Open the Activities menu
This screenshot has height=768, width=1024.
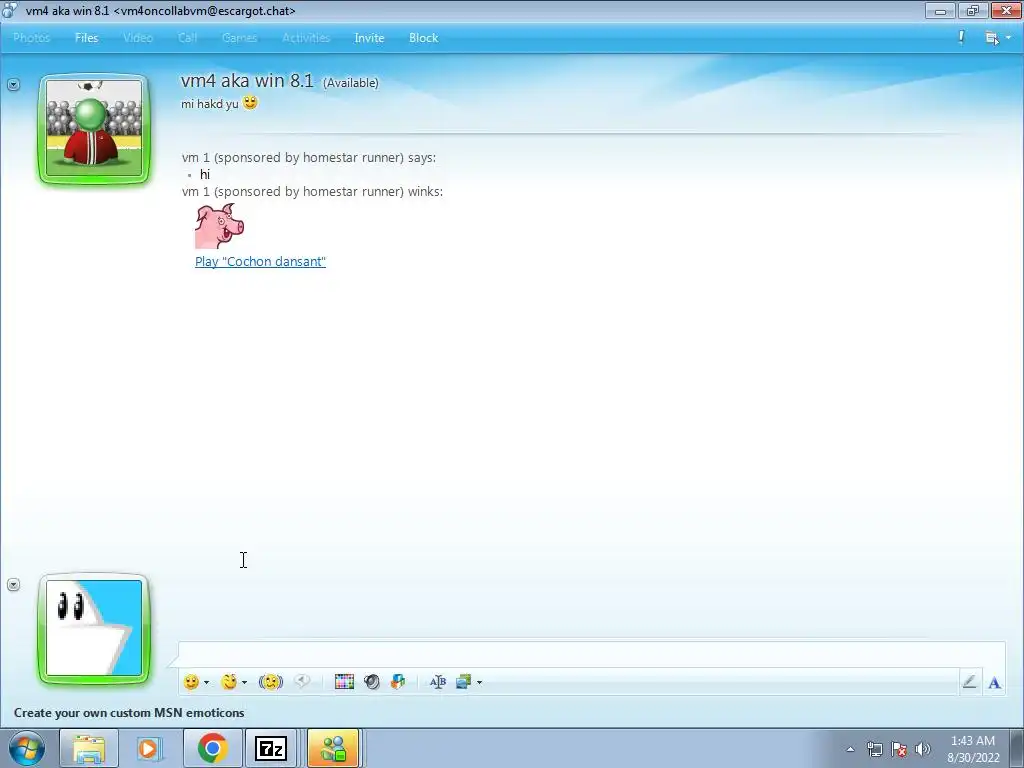click(306, 38)
